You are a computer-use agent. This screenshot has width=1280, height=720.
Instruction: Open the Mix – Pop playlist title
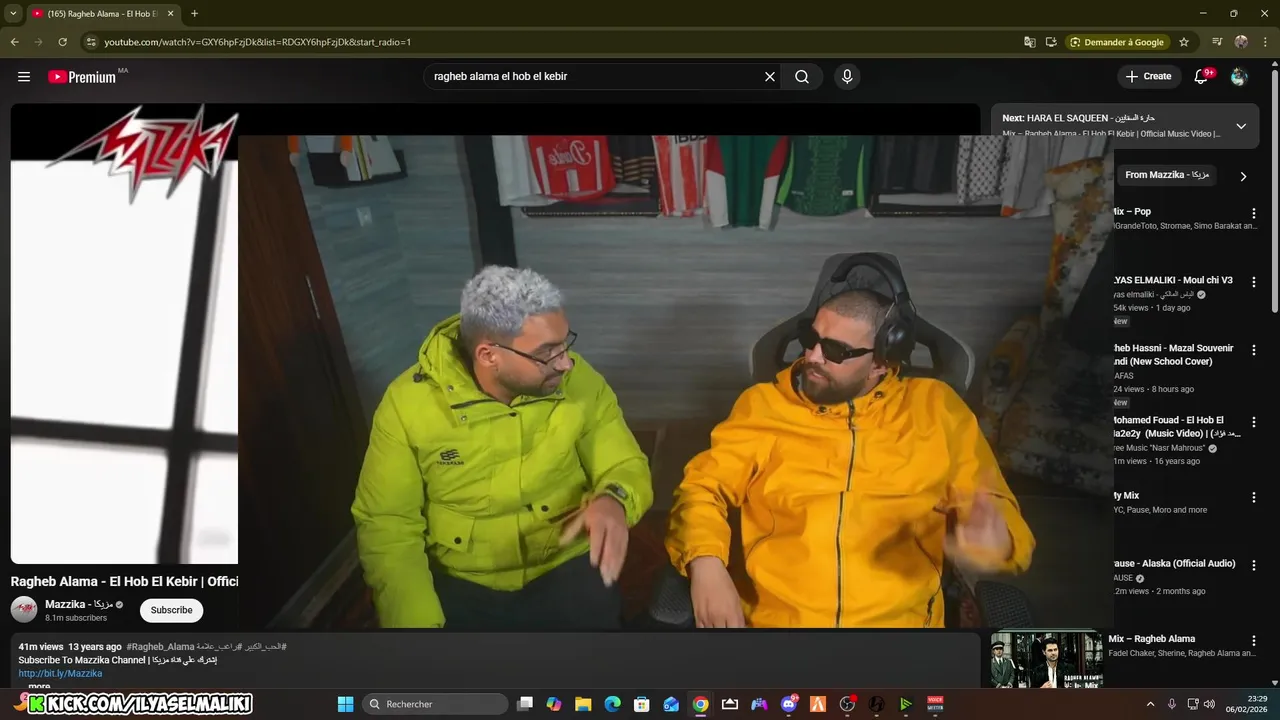click(1131, 212)
